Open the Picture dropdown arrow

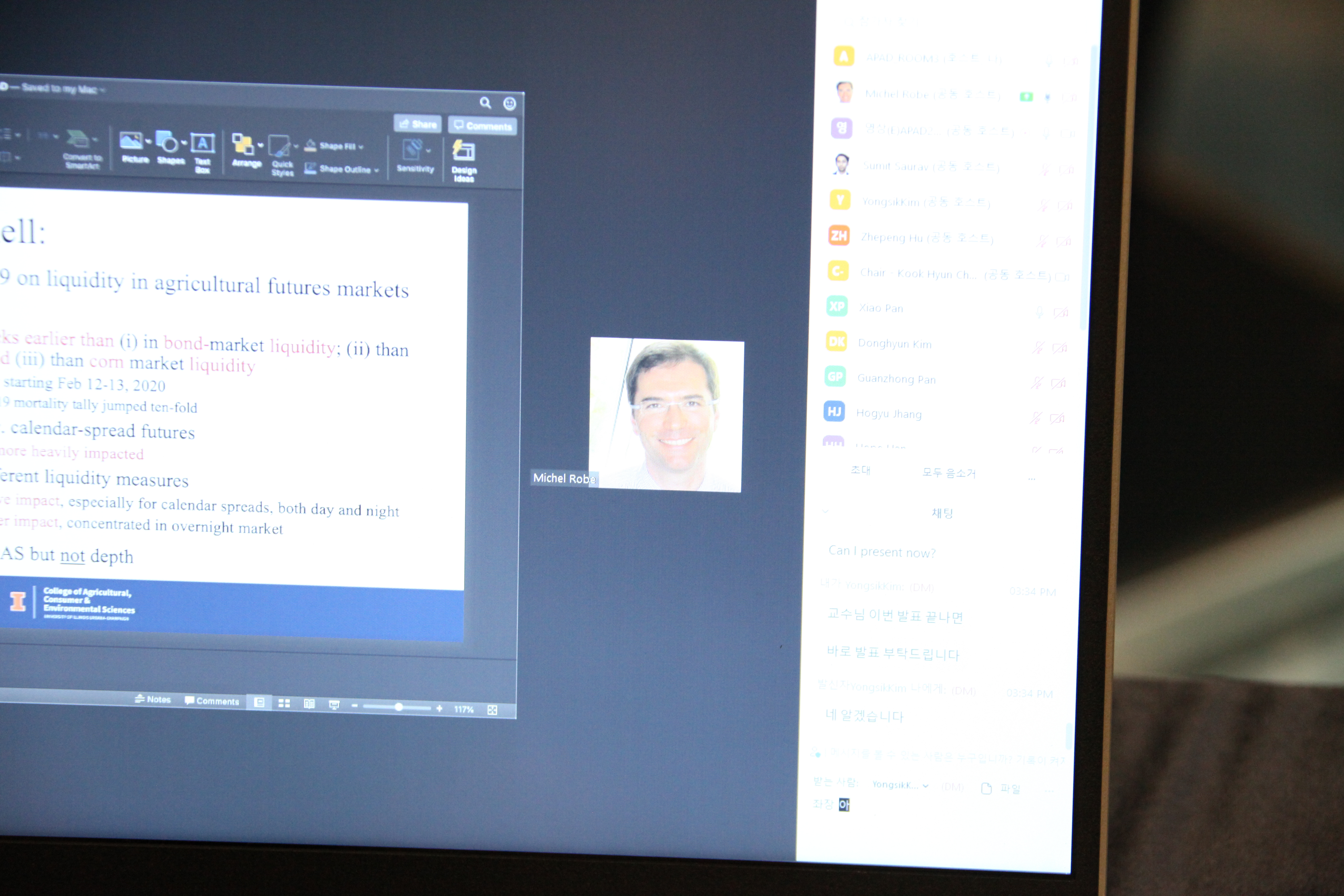coord(149,141)
